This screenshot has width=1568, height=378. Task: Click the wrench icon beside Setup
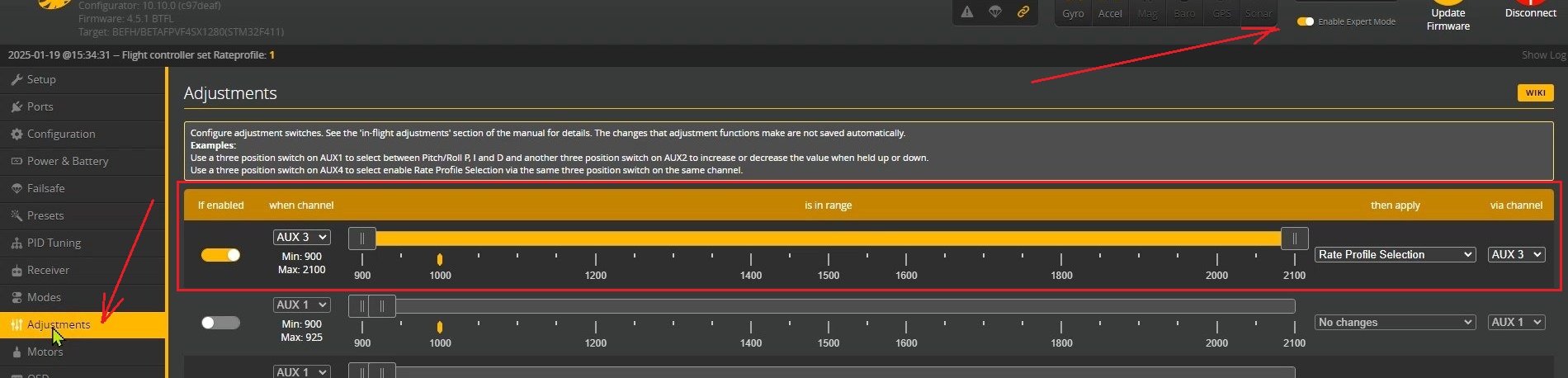coord(17,79)
